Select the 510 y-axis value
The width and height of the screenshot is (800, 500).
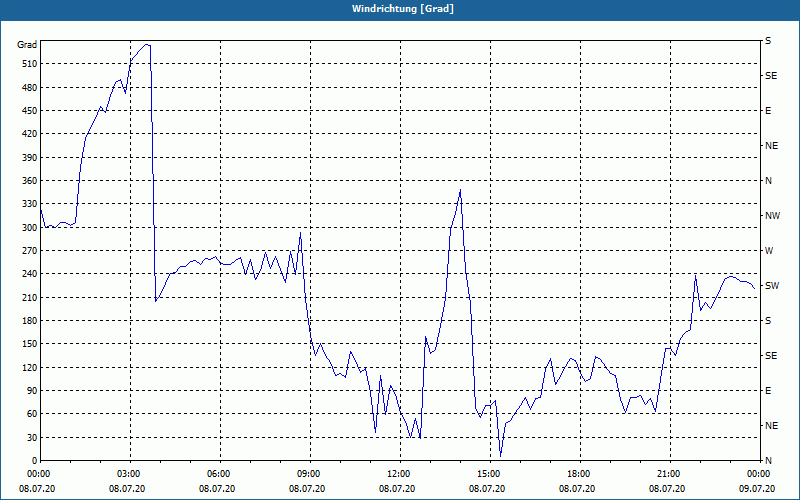(30, 64)
